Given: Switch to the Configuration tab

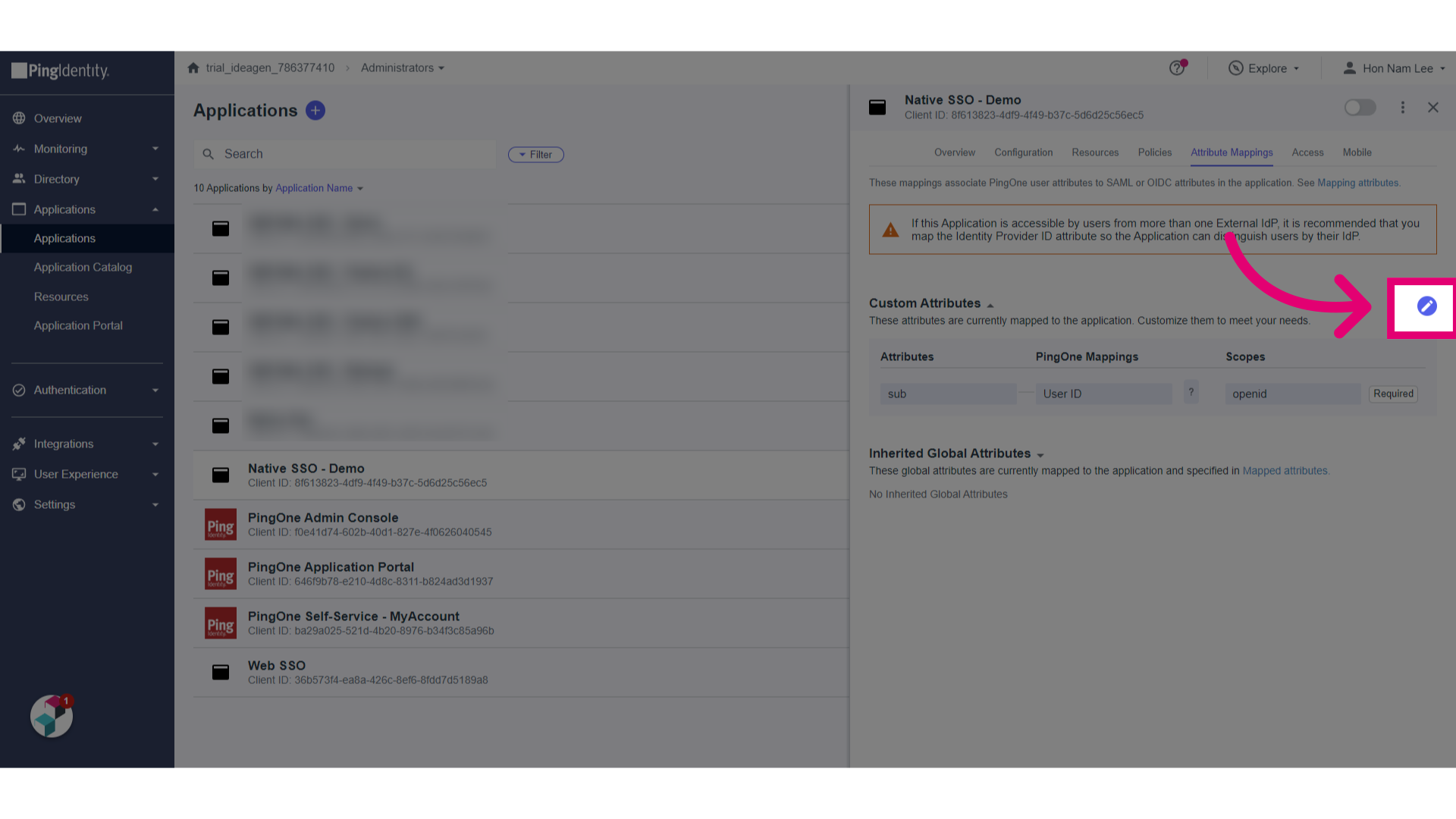Looking at the screenshot, I should click(x=1024, y=152).
